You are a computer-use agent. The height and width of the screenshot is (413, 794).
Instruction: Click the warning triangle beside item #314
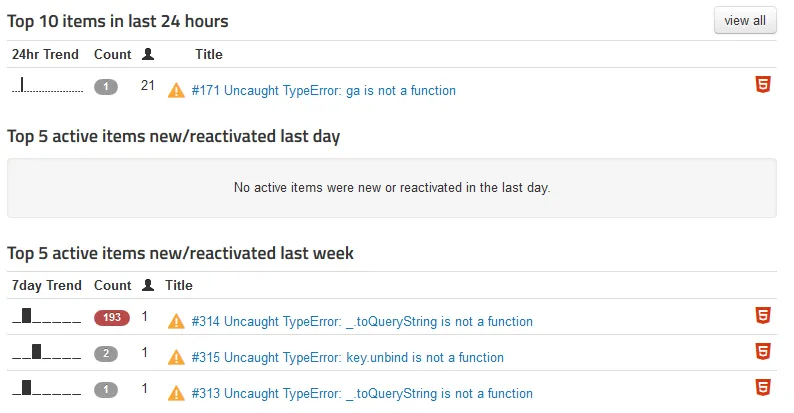pos(176,321)
